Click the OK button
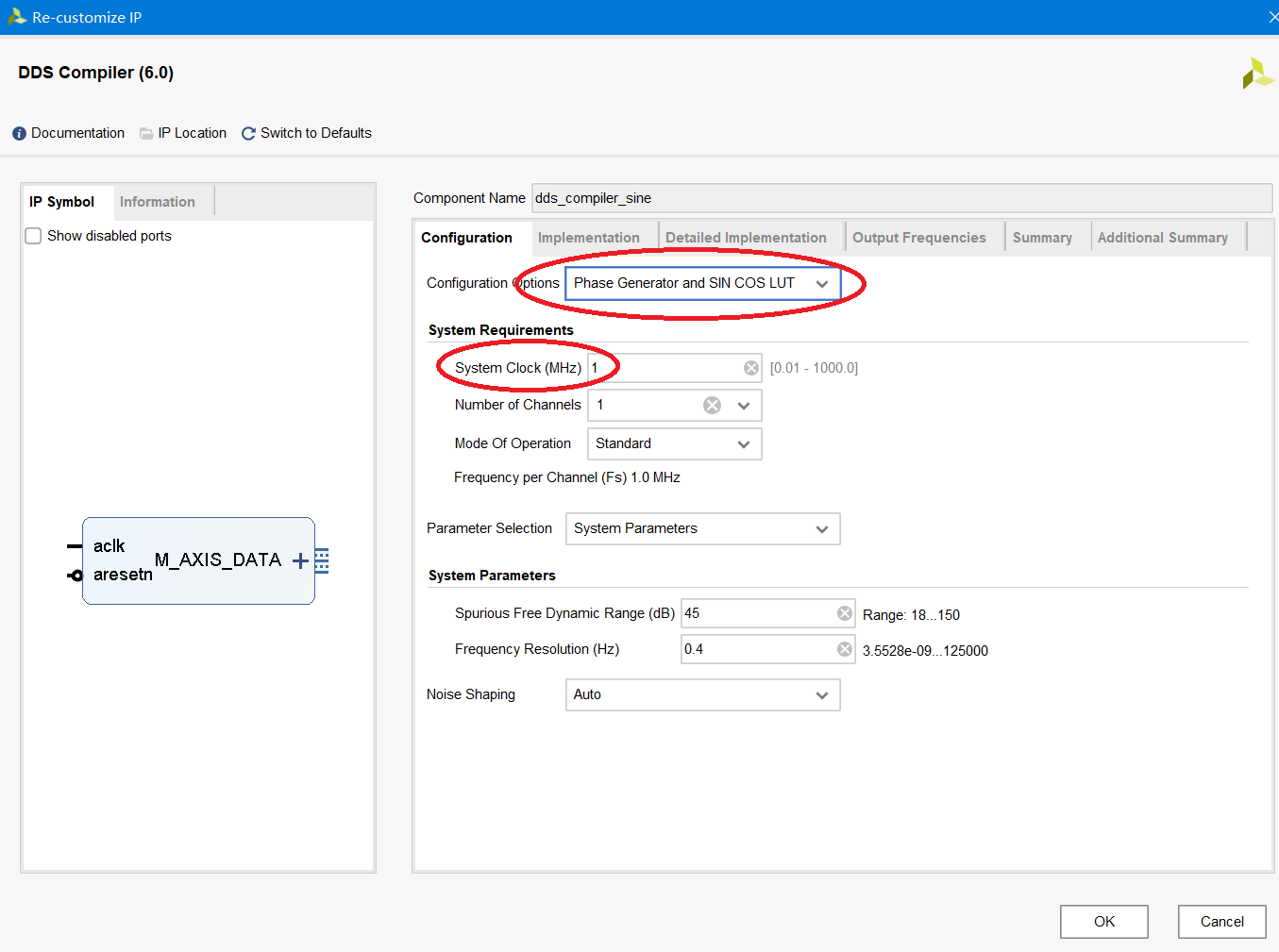Viewport: 1279px width, 952px height. point(1103,922)
